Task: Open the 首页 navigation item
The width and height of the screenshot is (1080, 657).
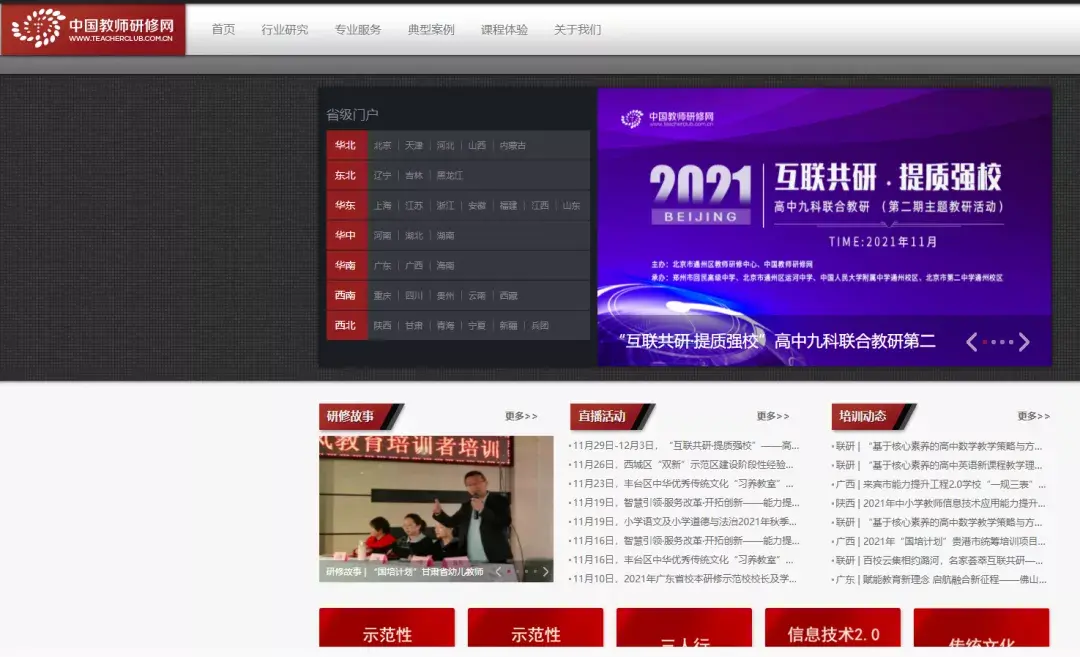Action: click(x=223, y=30)
